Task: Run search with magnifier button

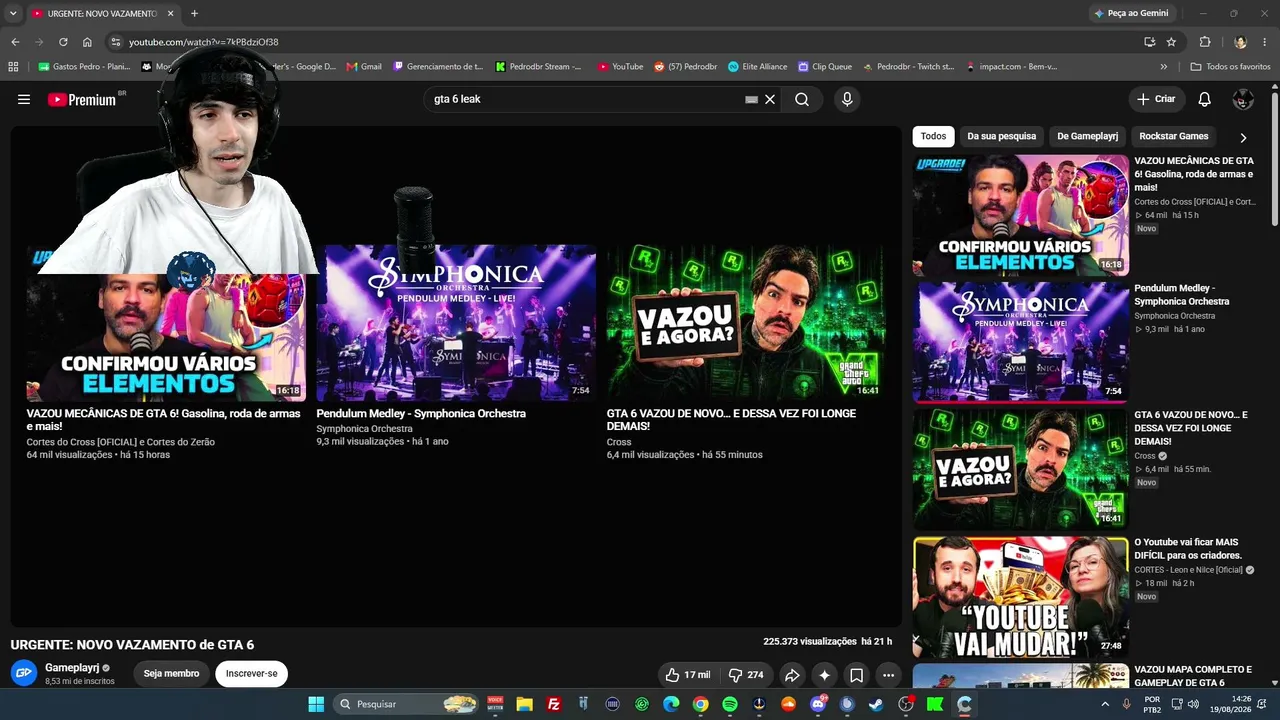Action: 802,99
